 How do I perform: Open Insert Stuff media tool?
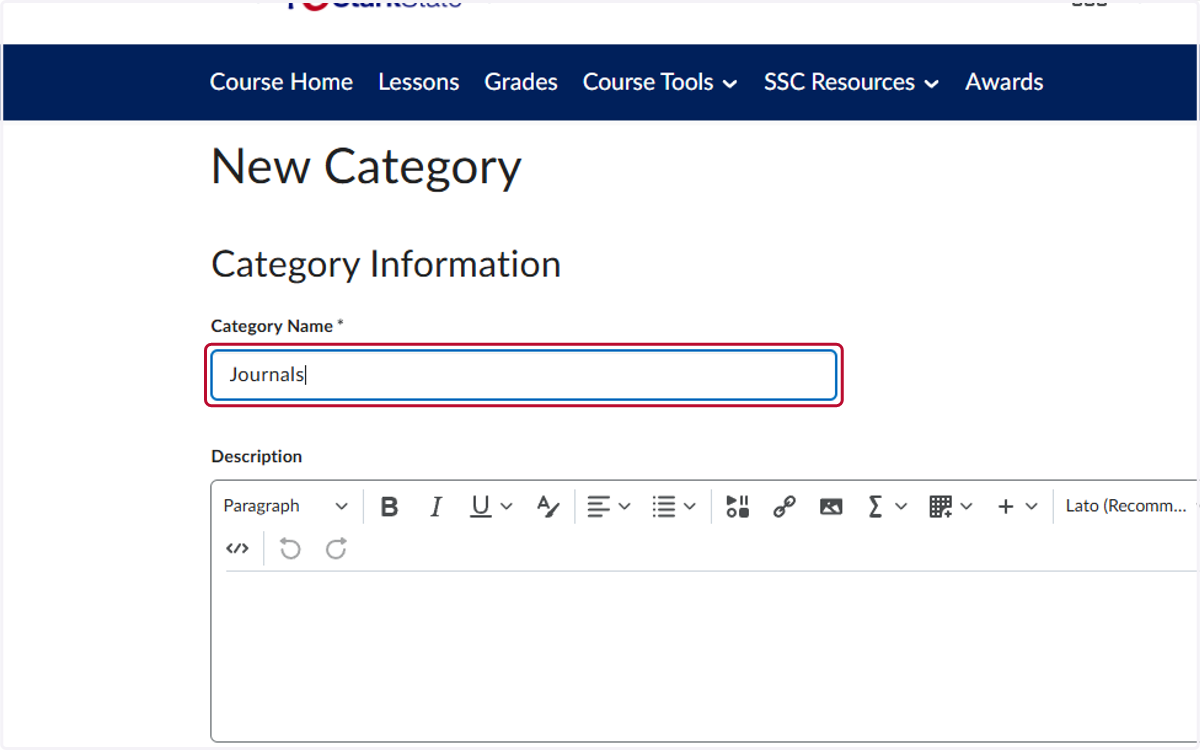[738, 507]
